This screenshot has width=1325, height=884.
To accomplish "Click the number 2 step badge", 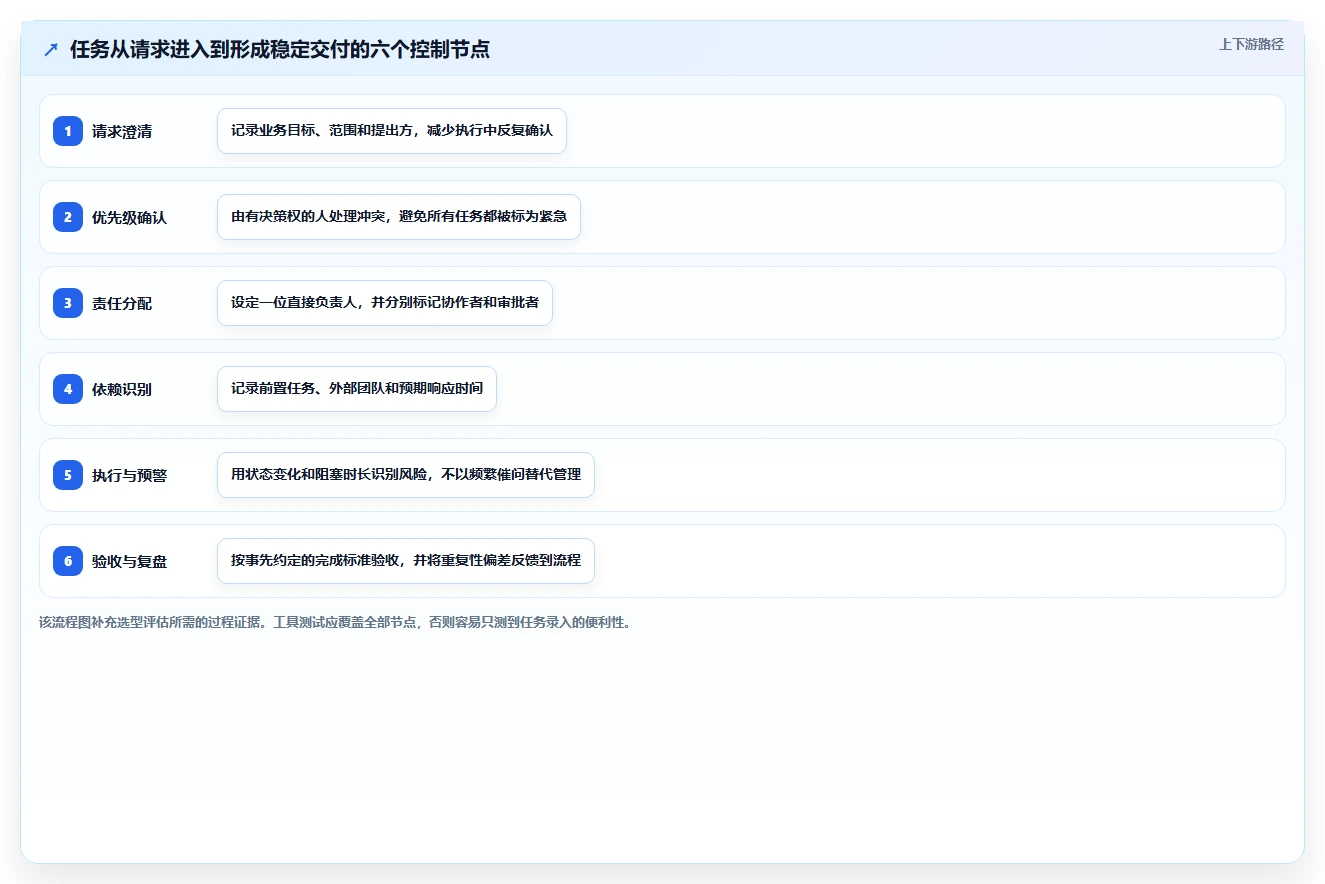I will tap(68, 217).
